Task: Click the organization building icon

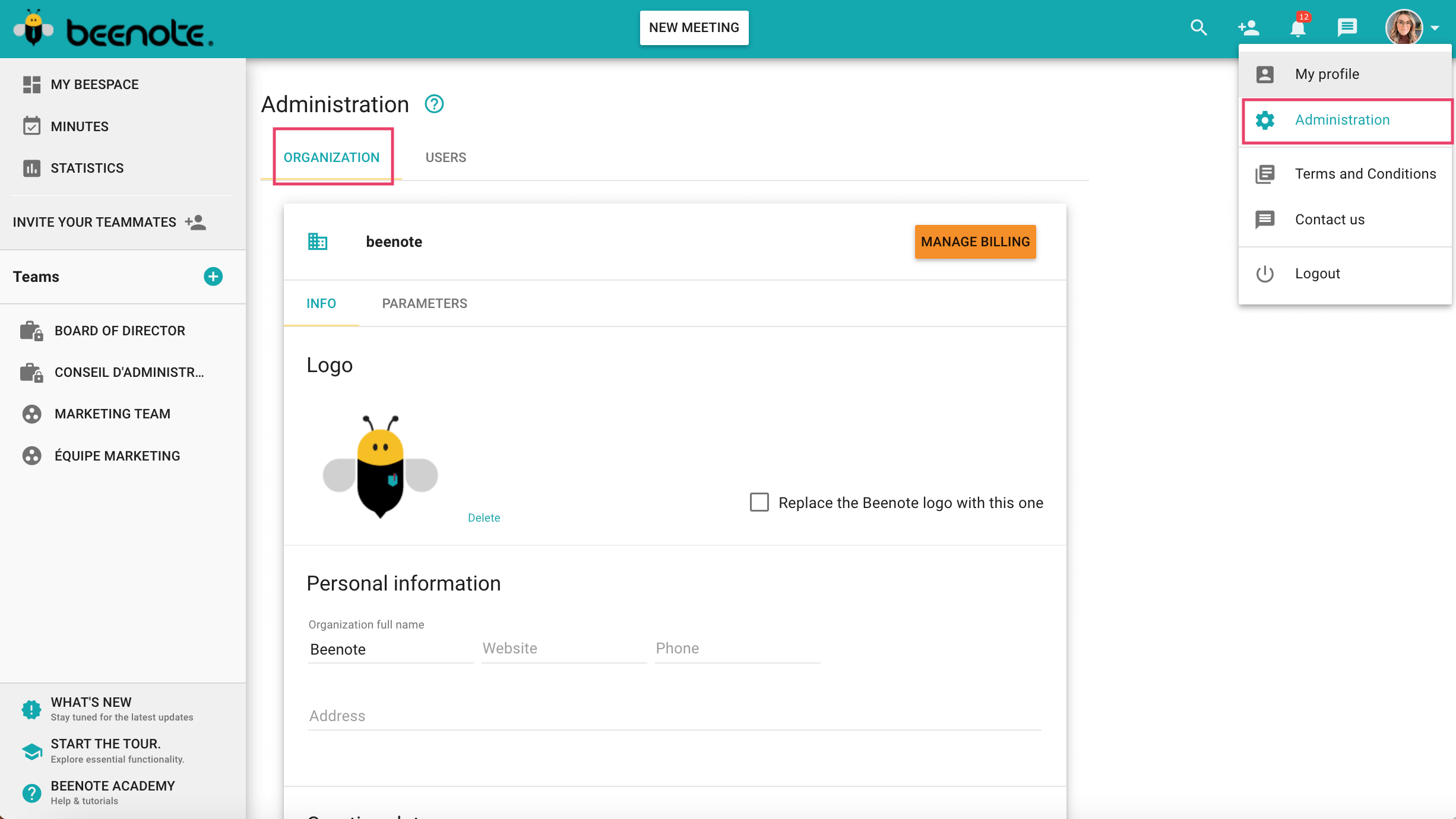Action: coord(318,242)
